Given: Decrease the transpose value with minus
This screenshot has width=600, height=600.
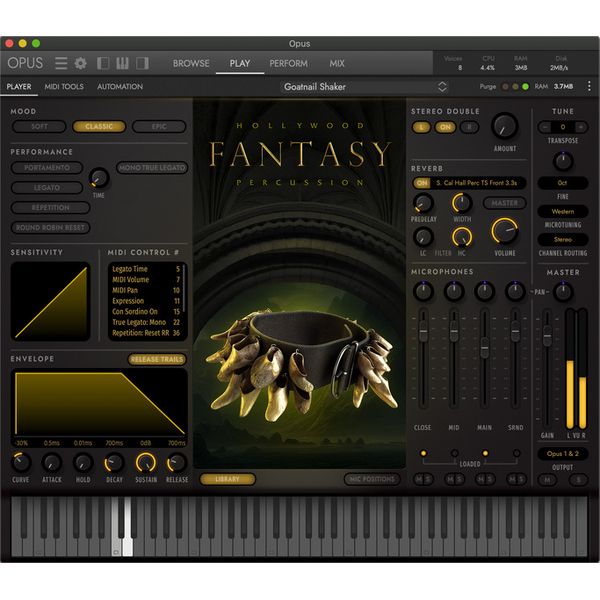Looking at the screenshot, I should (545, 127).
